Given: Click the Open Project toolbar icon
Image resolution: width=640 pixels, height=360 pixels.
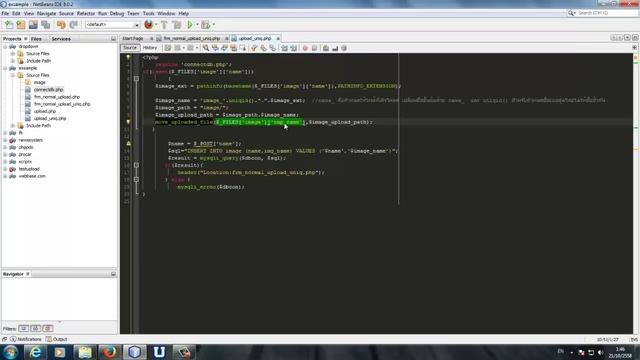Looking at the screenshot, I should tap(33, 25).
